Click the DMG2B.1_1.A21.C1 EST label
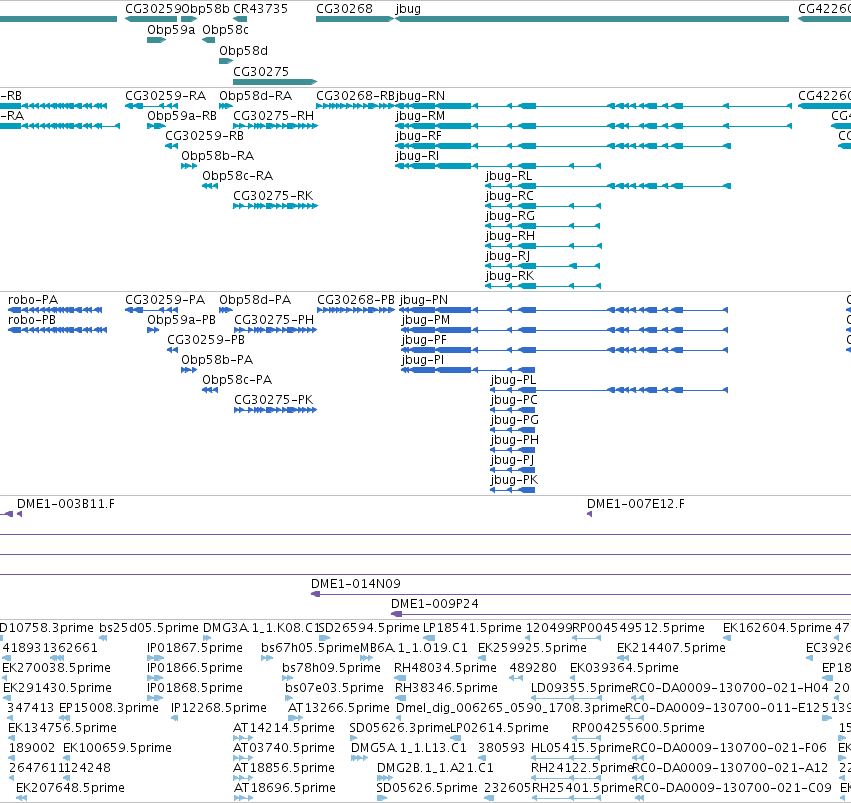This screenshot has height=803, width=851. (x=435, y=768)
